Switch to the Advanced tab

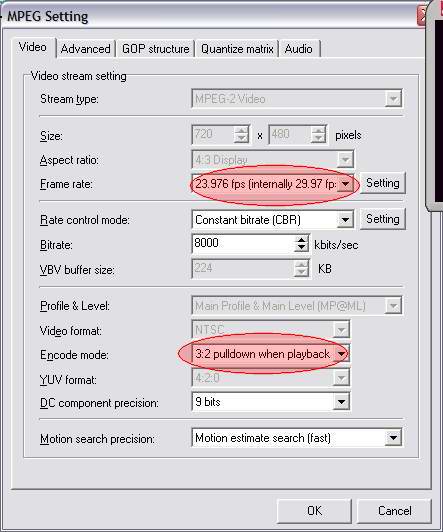[86, 49]
